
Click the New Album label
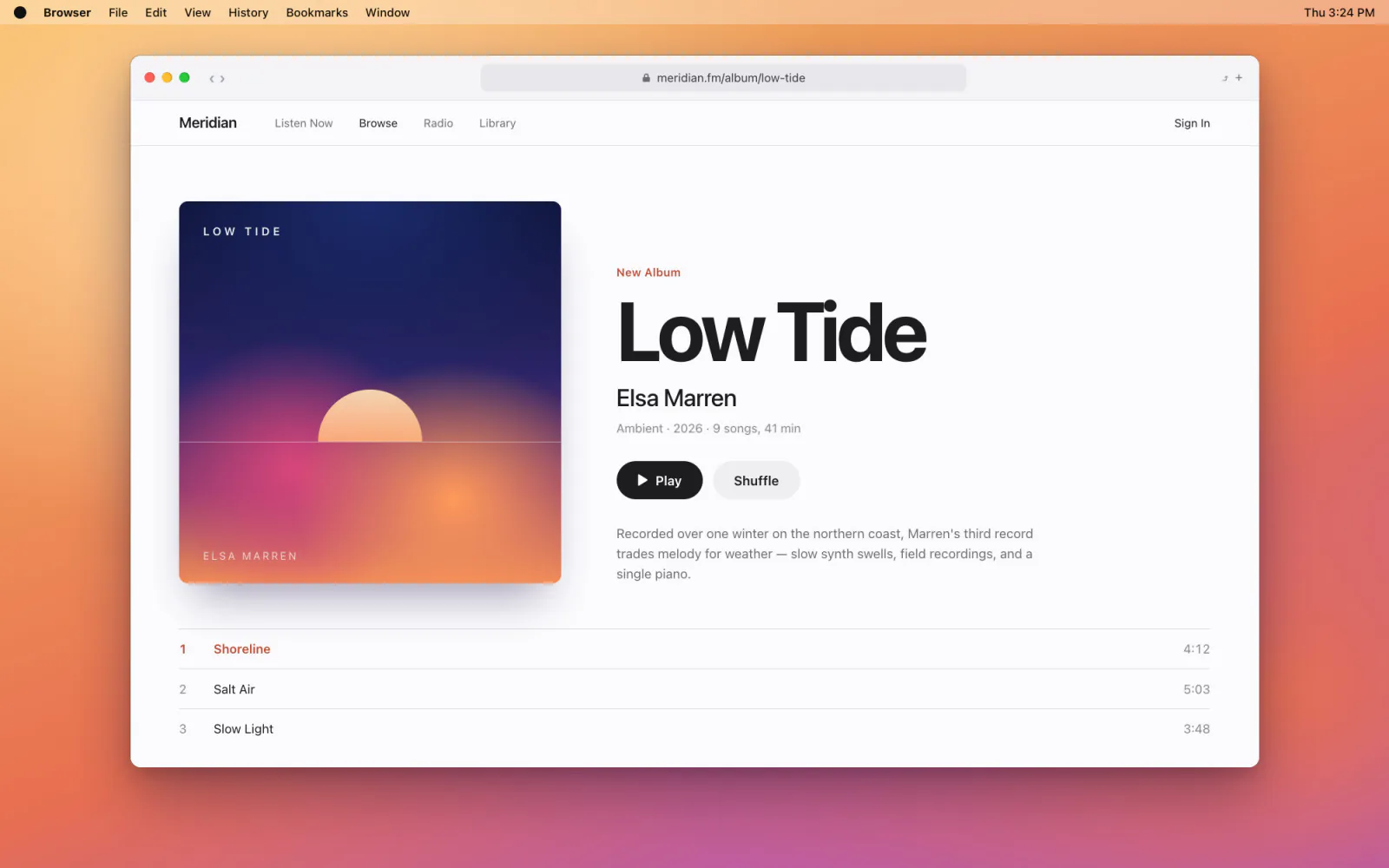[x=648, y=273]
